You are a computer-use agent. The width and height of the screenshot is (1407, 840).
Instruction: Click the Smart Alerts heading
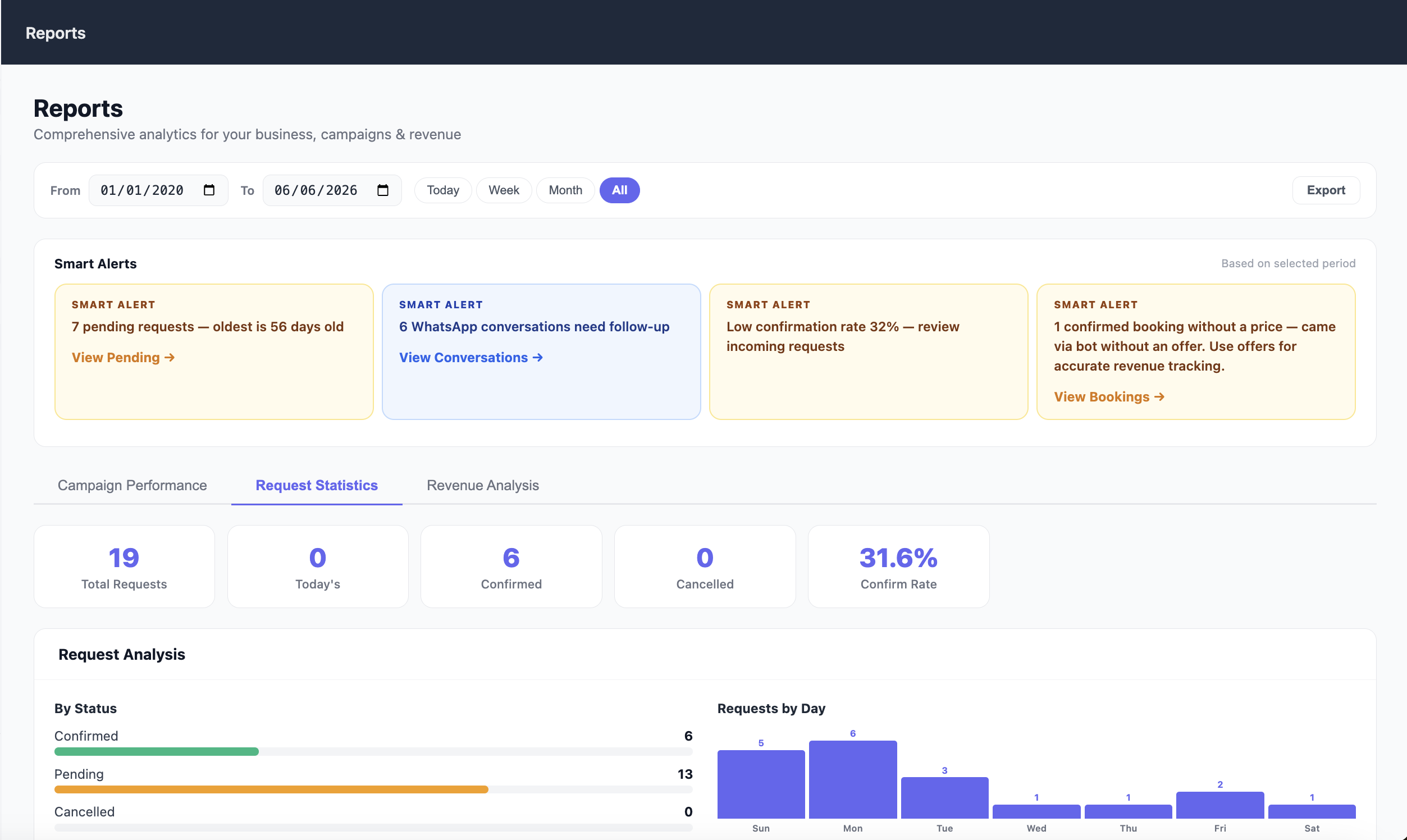pyautogui.click(x=95, y=264)
